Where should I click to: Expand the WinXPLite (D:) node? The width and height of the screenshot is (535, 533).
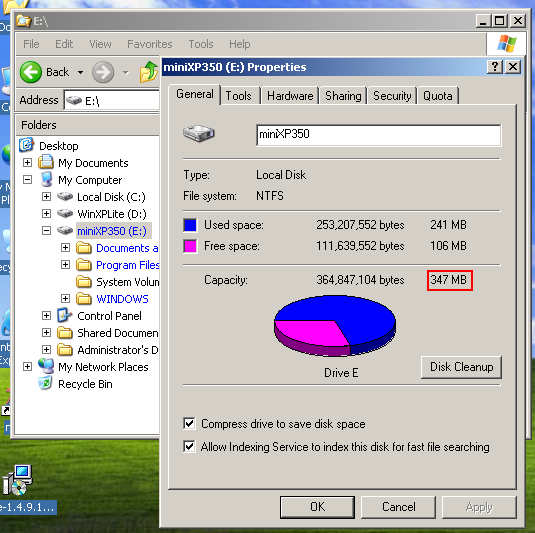46,214
